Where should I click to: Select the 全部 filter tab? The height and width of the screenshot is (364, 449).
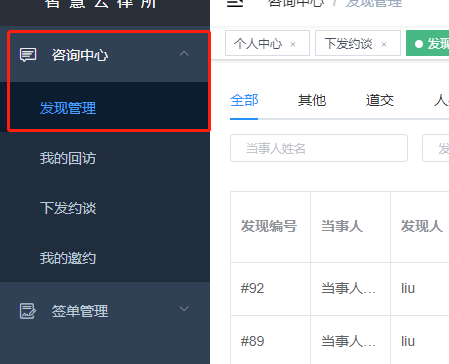(x=244, y=100)
